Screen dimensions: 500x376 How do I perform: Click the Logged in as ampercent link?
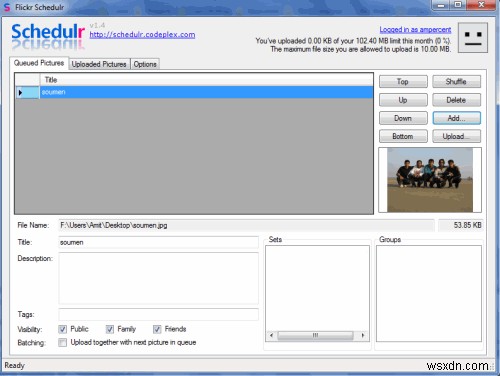[x=415, y=30]
